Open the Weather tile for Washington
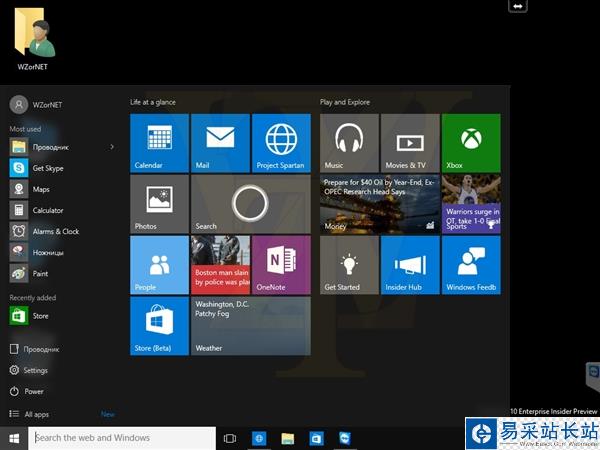The image size is (600, 450). point(251,326)
